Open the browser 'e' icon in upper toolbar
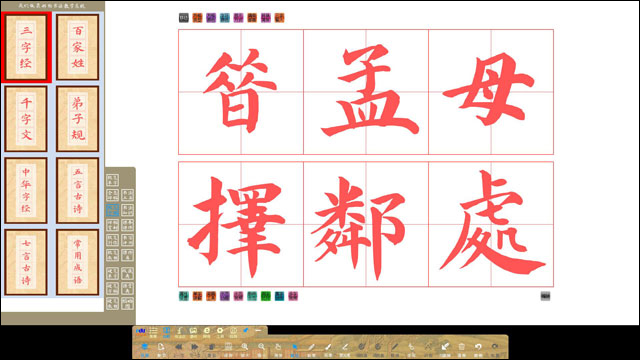Viewport: 640px width, 360px height. tap(207, 330)
